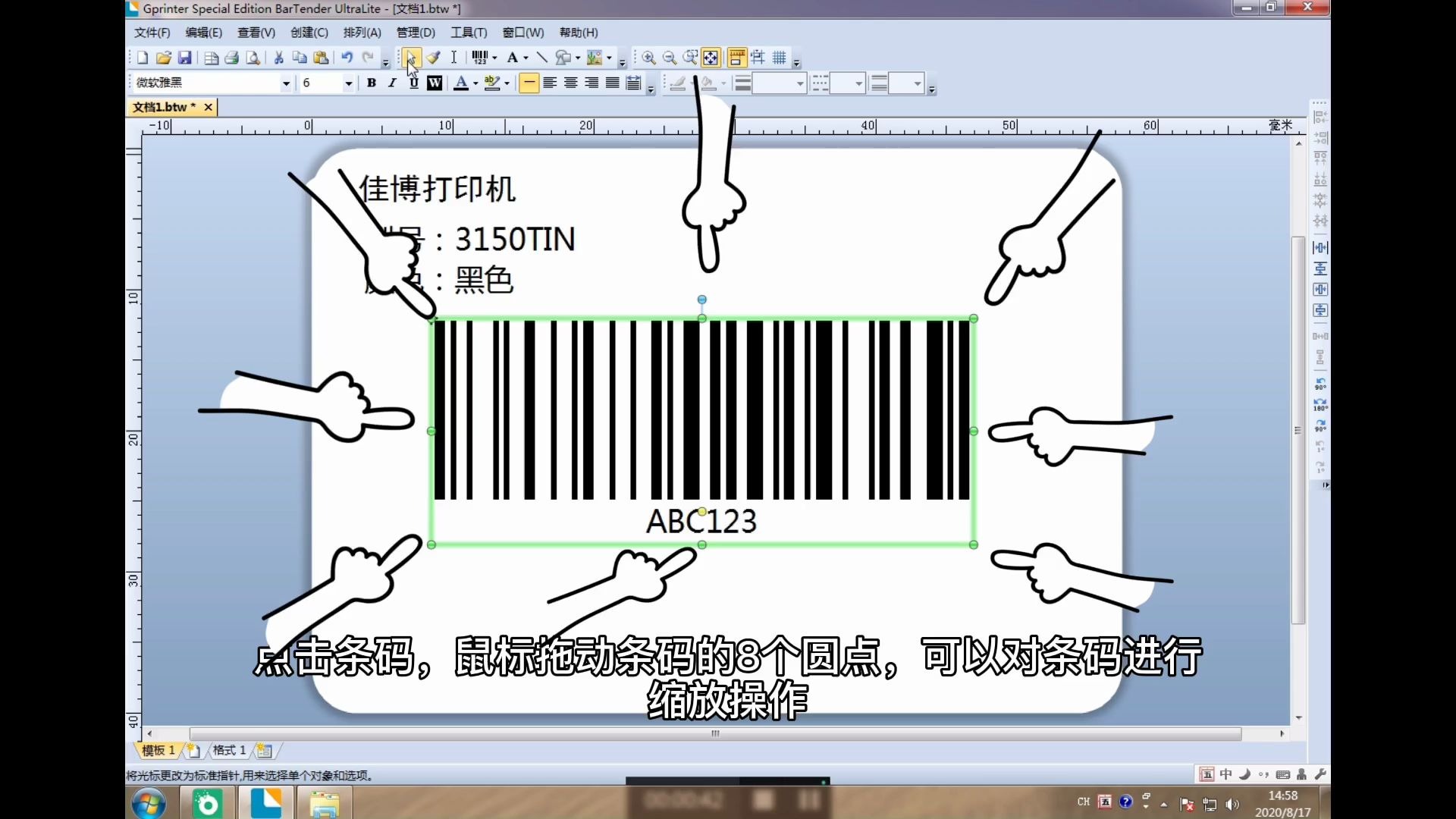Toggle white-on-black W text style

[x=435, y=83]
